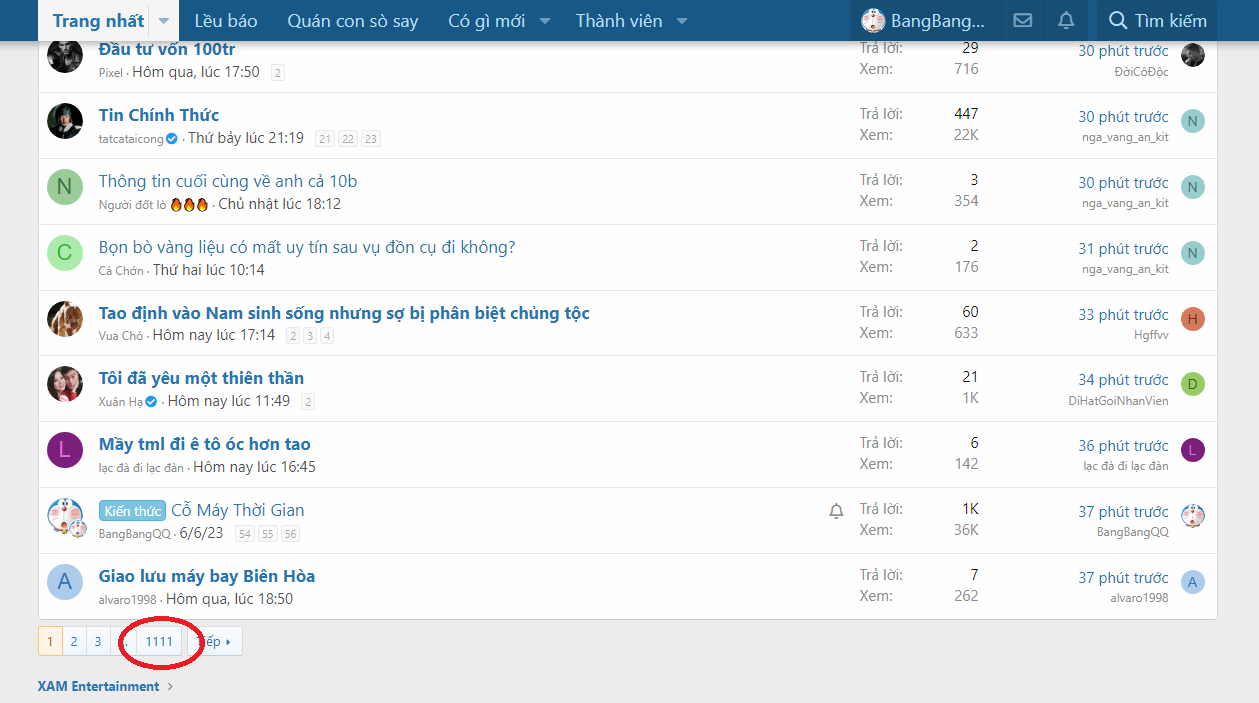This screenshot has width=1259, height=703.
Task: Open the alerts bell in navbar
Action: click(1066, 20)
